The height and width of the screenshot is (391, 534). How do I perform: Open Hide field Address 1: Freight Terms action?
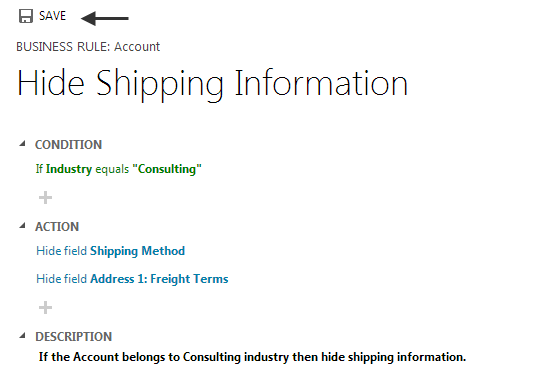[x=132, y=279]
